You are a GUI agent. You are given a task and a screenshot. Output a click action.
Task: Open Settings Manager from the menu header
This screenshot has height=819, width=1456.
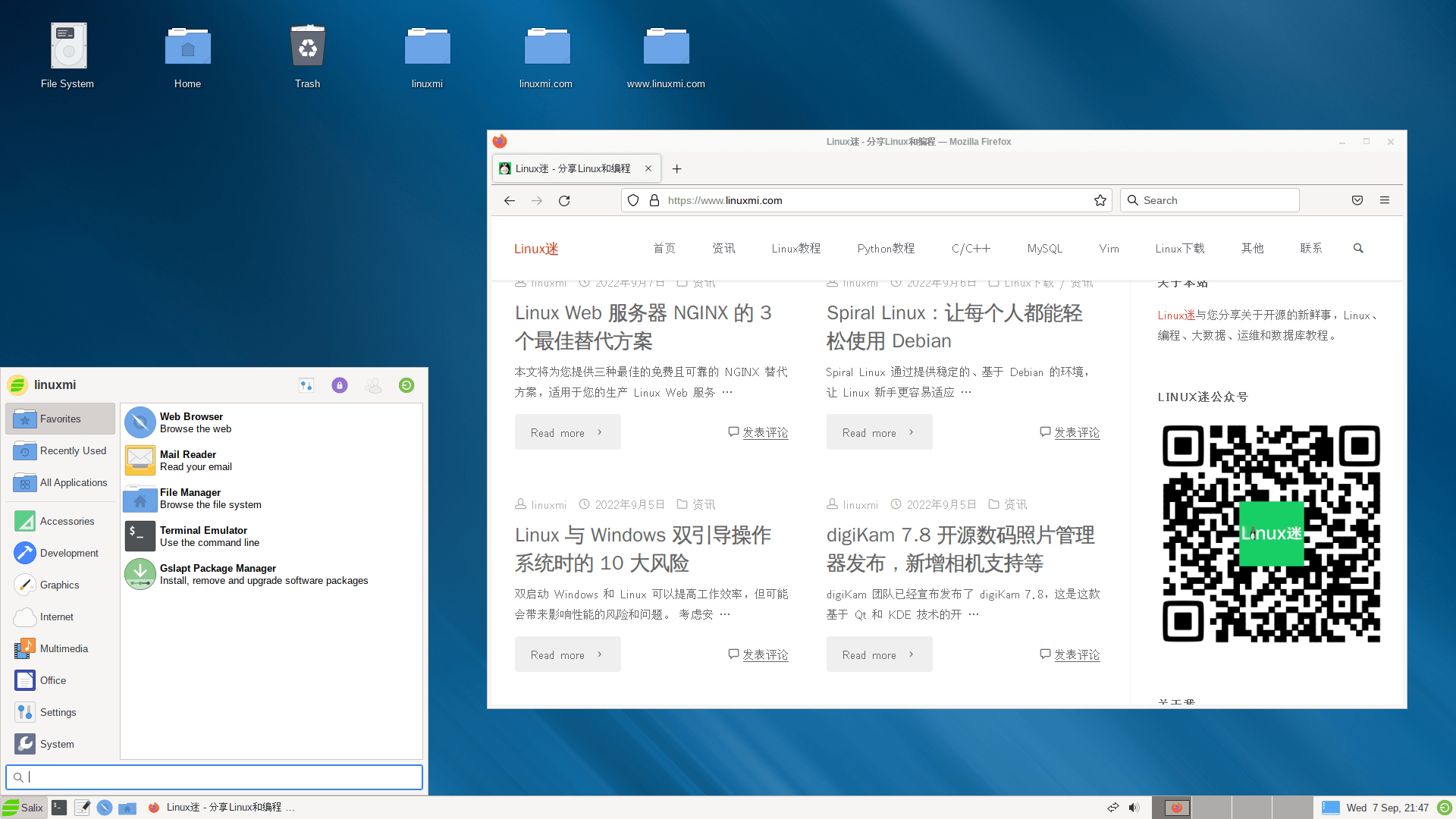pos(306,384)
